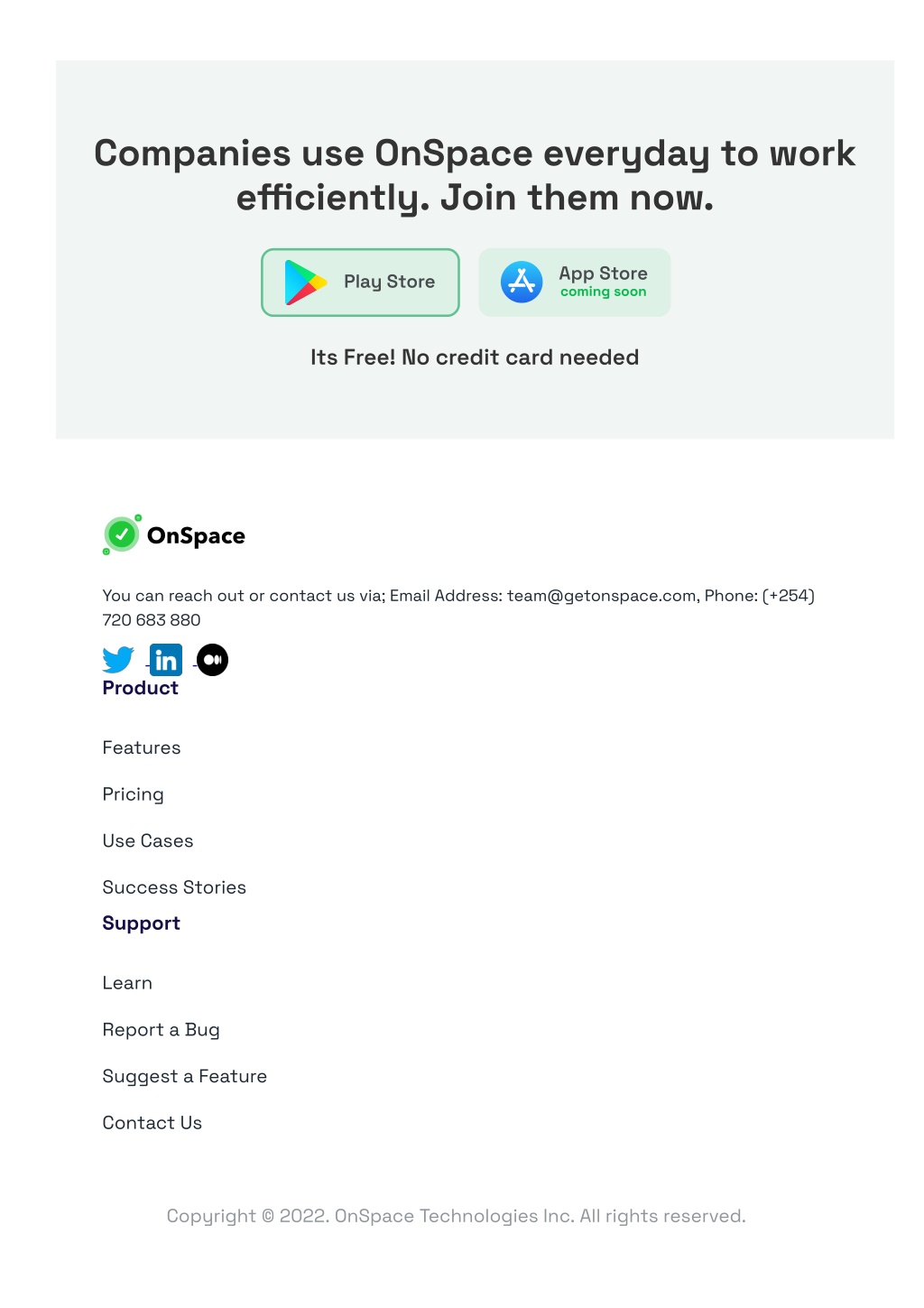Open the Medium icon link

(x=213, y=660)
